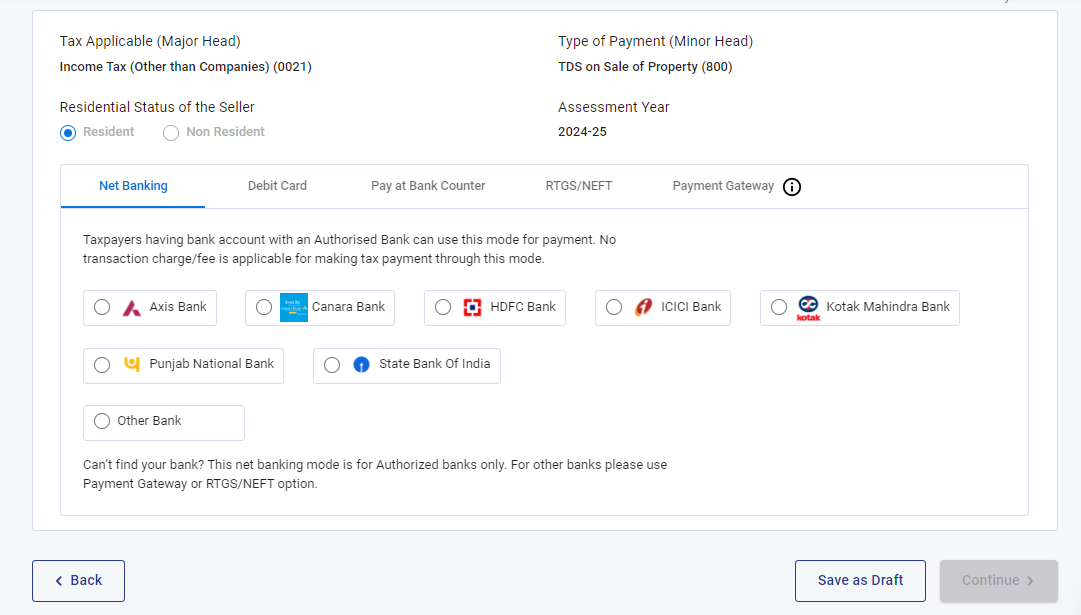
Task: Select the Resident radio button
Action: 67,132
